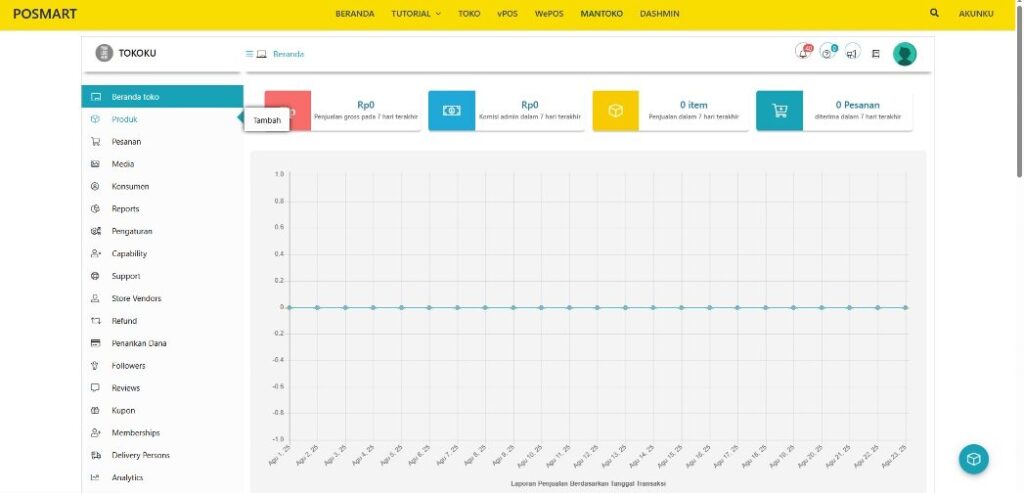Click the AKUNKU link in top bar

[976, 14]
